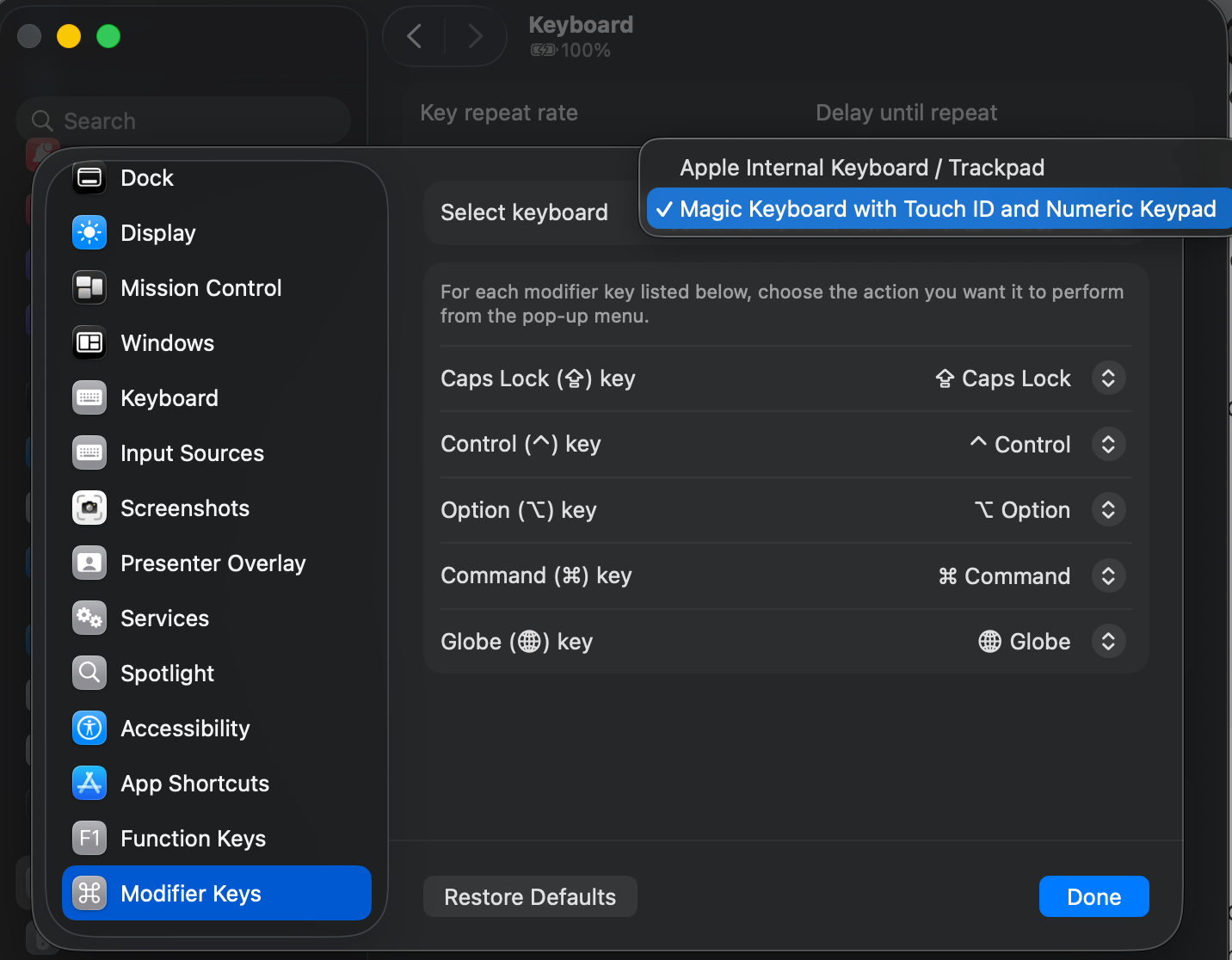Screen dimensions: 1232x960
Task: Click the Spotlight magnifier icon
Action: (x=89, y=674)
